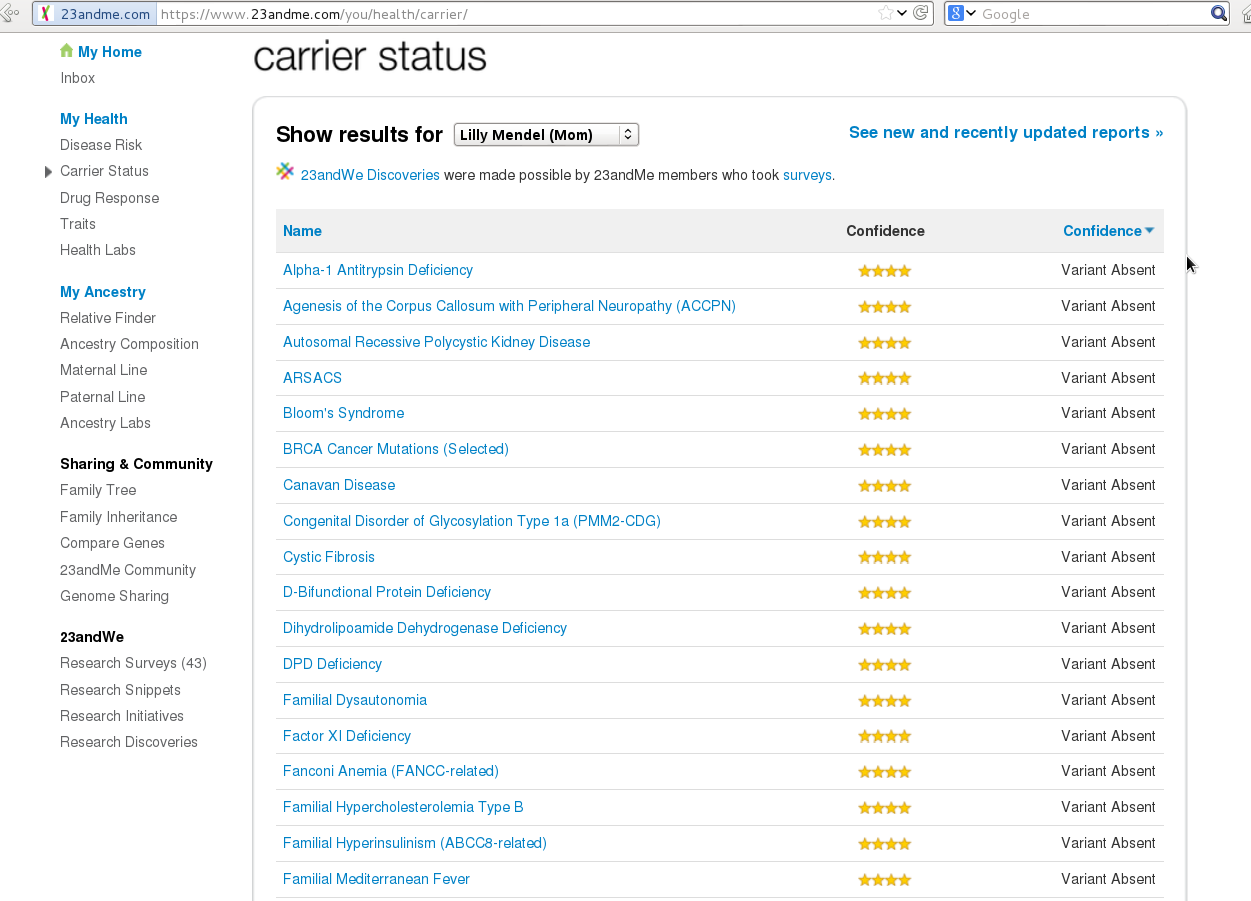The height and width of the screenshot is (901, 1251).
Task: Sort by the Confidence column with arrow
Action: tap(1108, 231)
